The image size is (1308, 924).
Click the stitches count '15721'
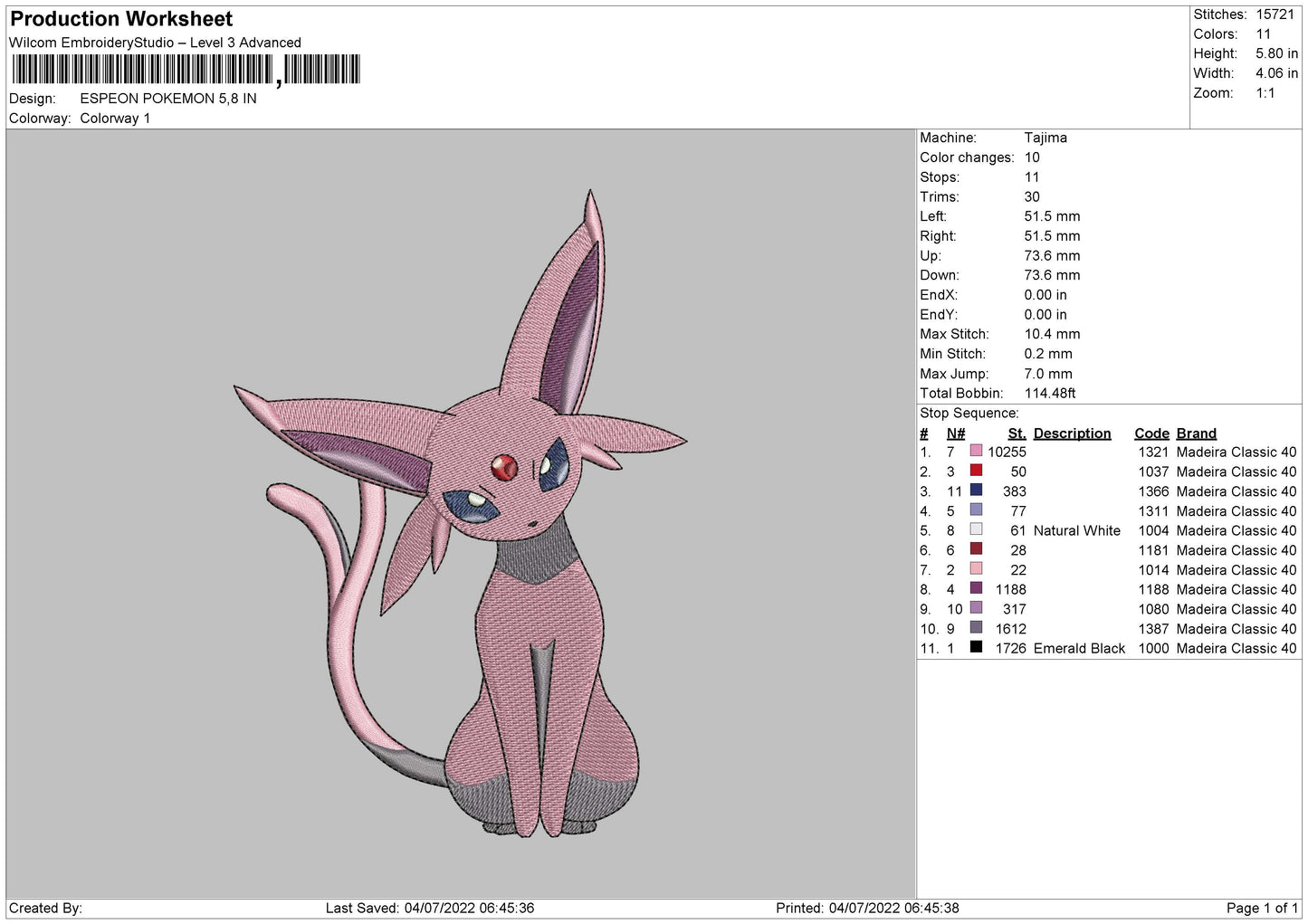pos(1275,14)
